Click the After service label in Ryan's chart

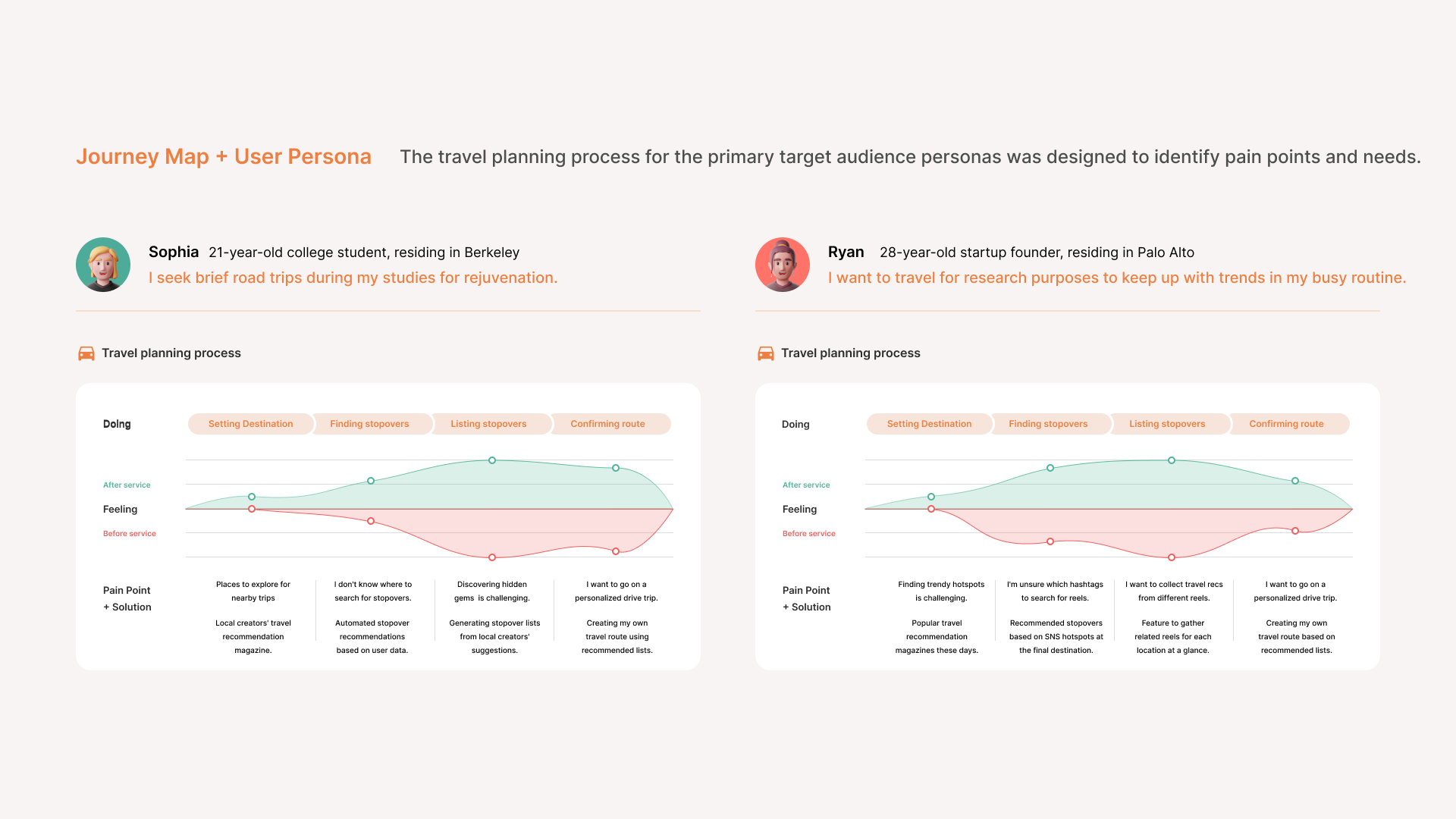tap(806, 485)
